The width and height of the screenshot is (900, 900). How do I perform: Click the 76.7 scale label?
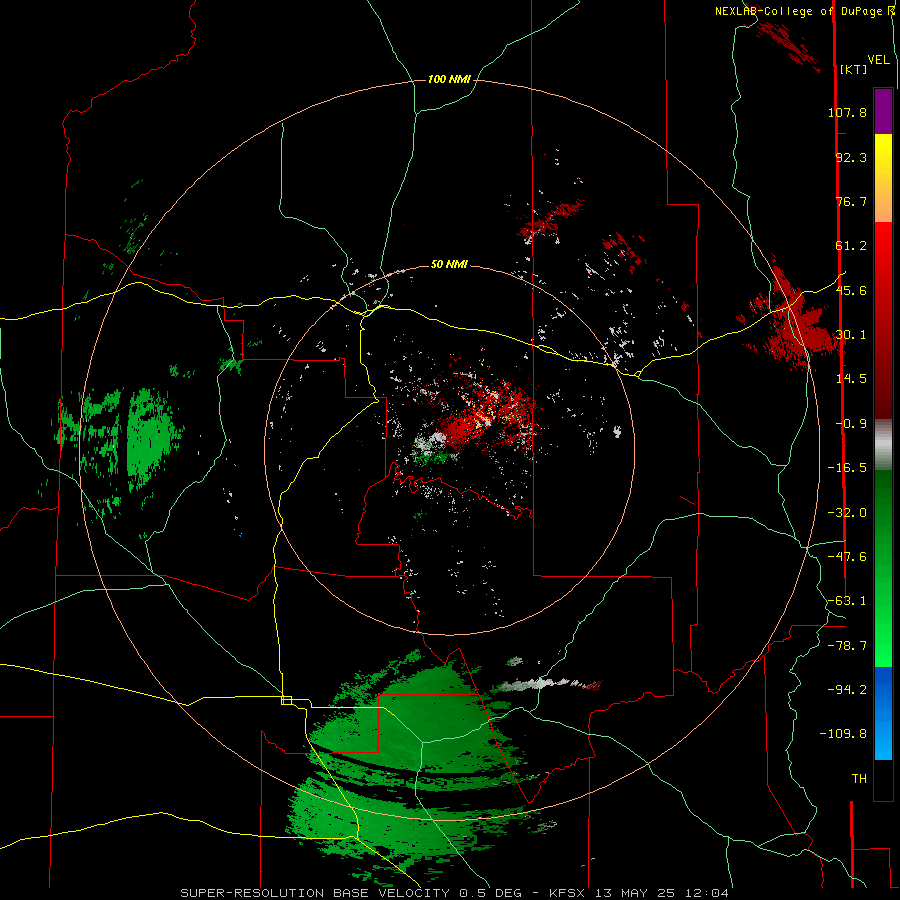(x=851, y=201)
